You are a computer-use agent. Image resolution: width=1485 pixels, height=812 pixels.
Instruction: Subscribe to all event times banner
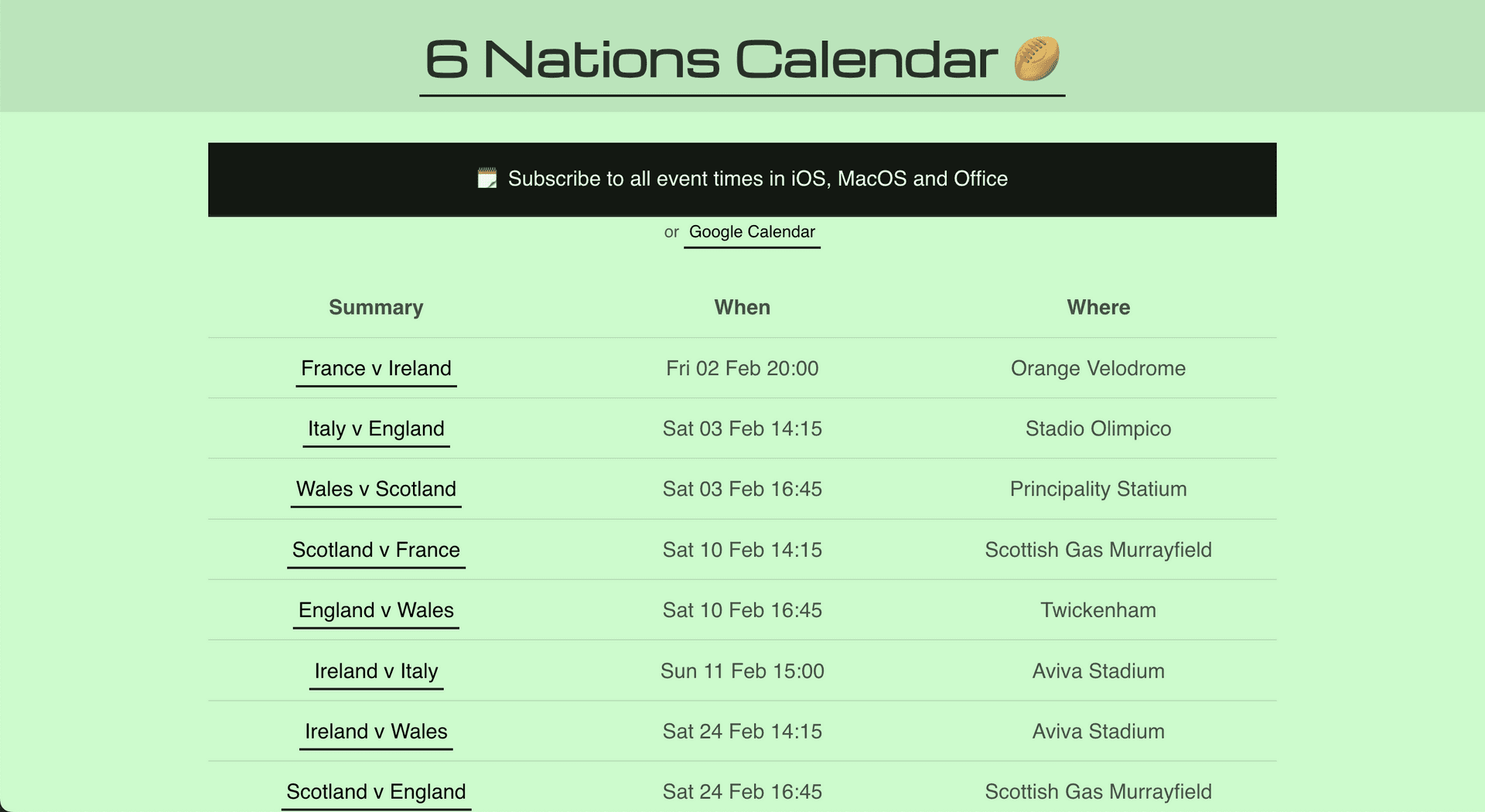(x=742, y=179)
